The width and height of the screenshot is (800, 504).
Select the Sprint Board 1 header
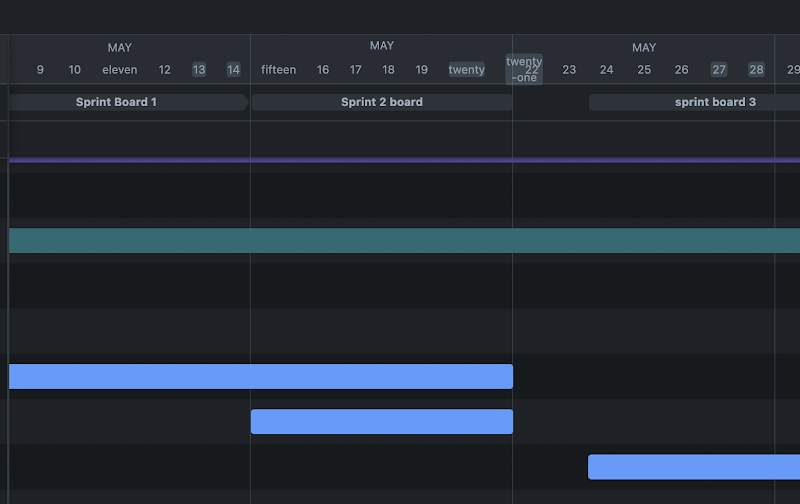coord(116,102)
